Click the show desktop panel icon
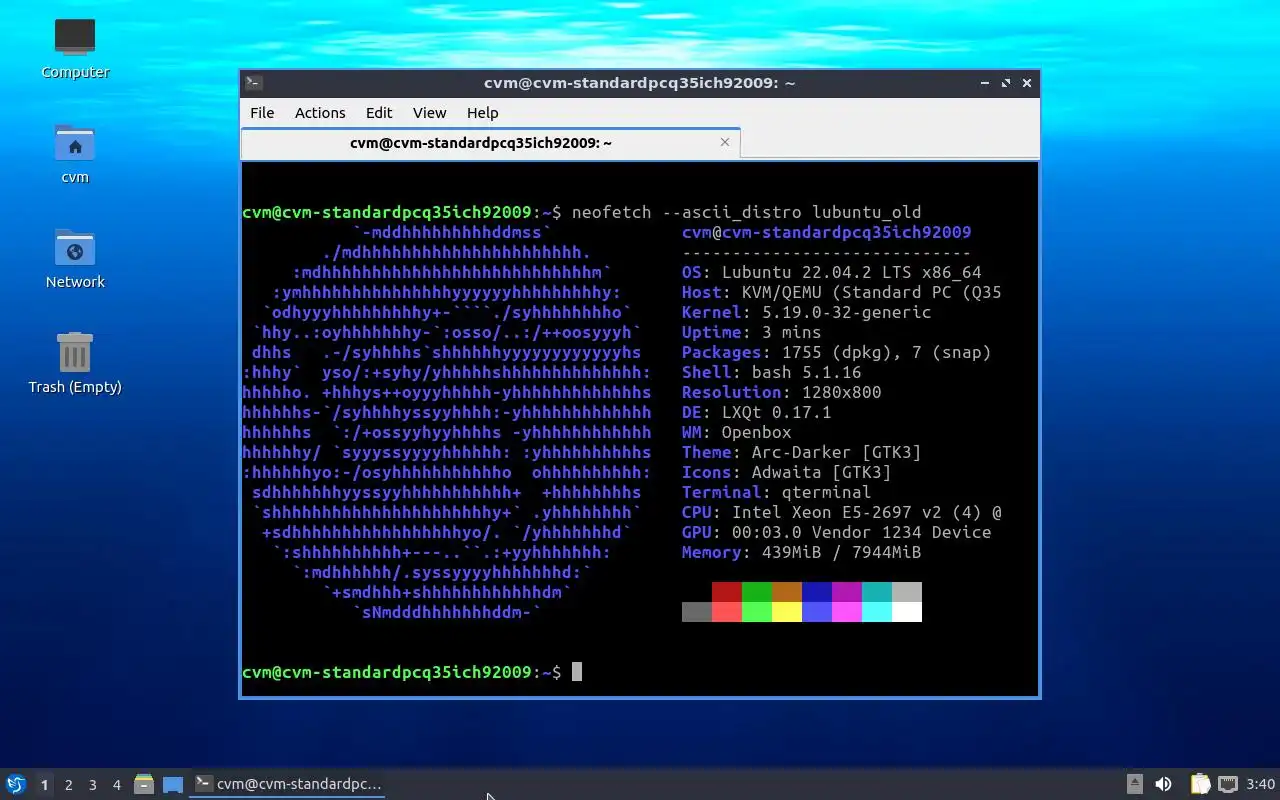This screenshot has width=1280, height=800. click(173, 784)
